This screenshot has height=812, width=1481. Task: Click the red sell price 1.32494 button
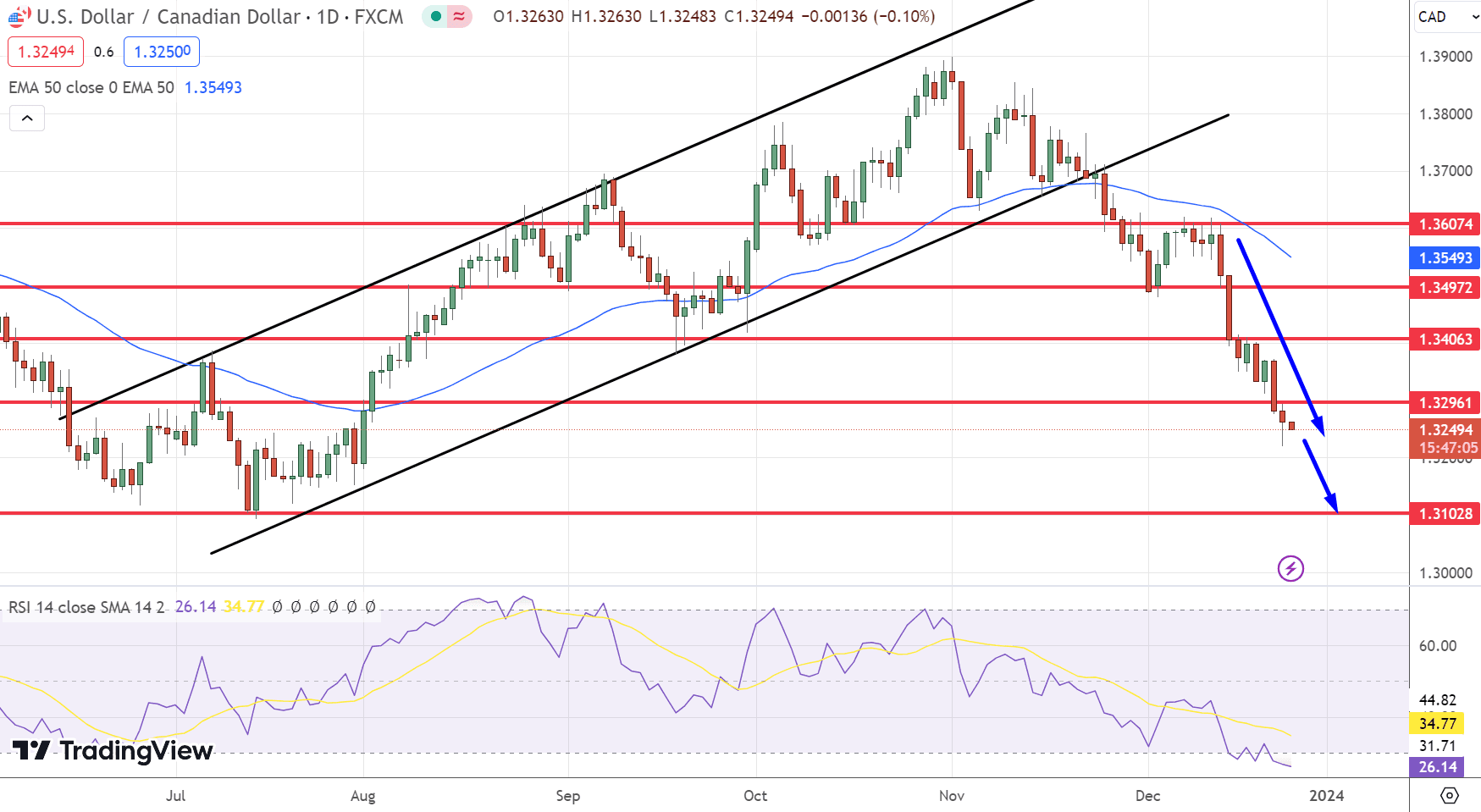pyautogui.click(x=46, y=52)
